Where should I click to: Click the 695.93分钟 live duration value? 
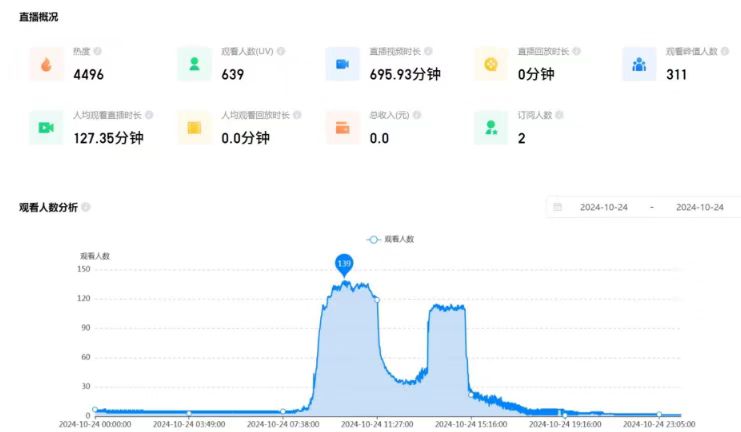(x=404, y=74)
